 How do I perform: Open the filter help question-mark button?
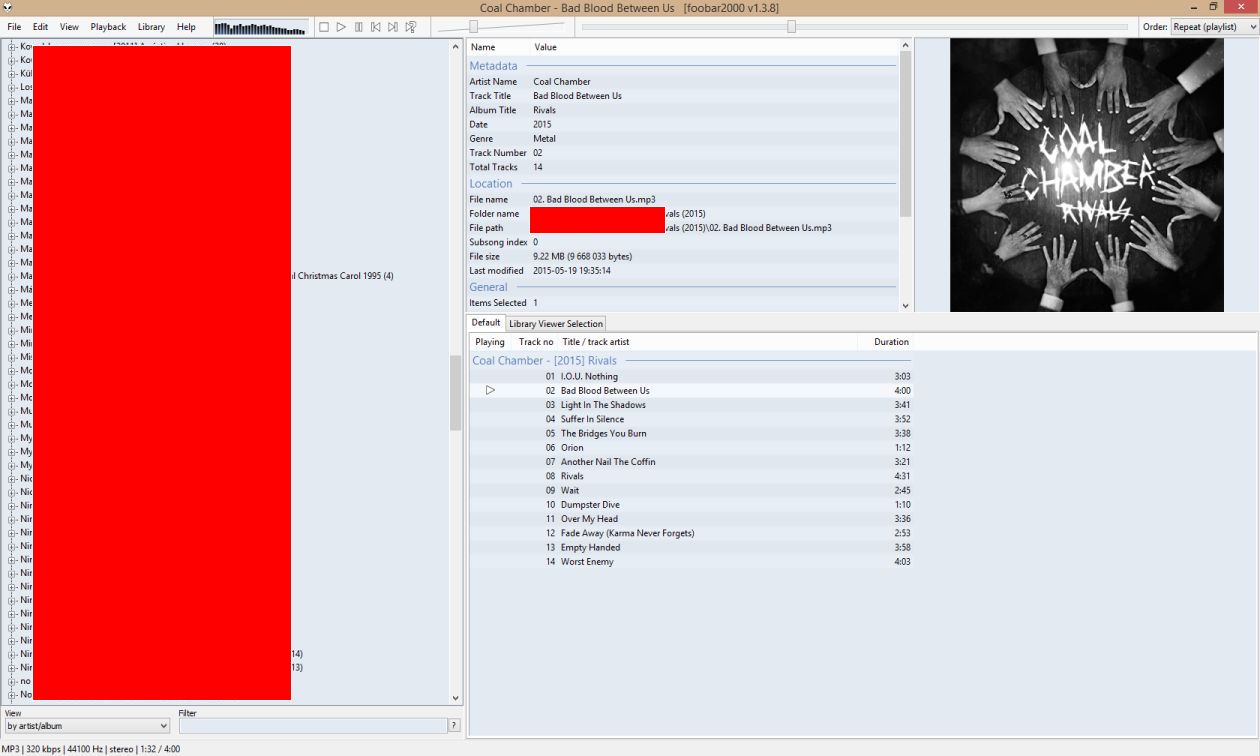click(x=454, y=726)
